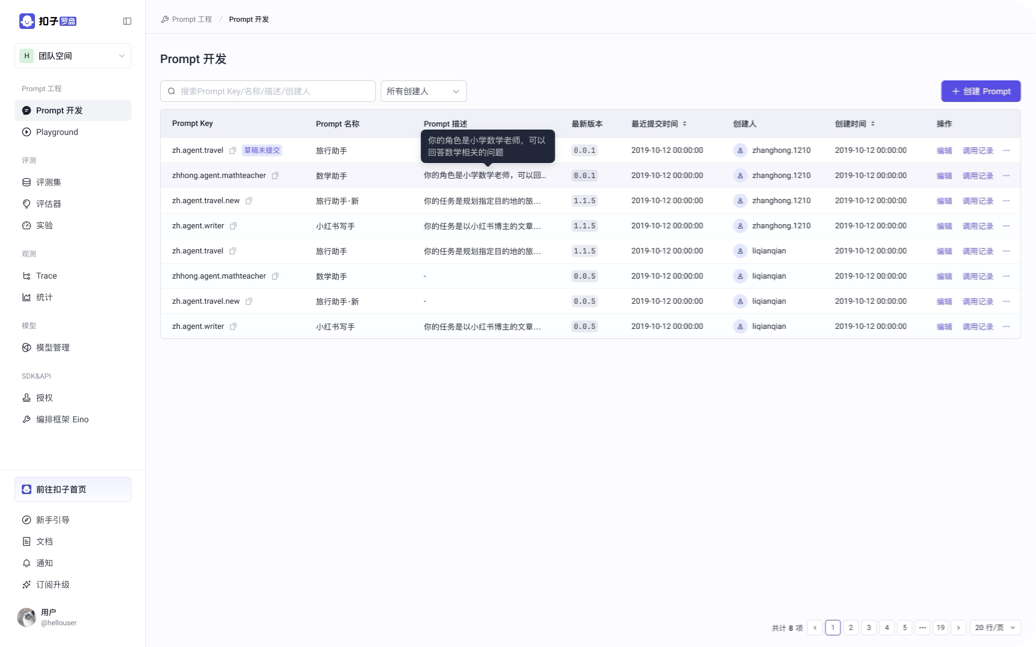Go to page 5 in pagination

[905, 627]
